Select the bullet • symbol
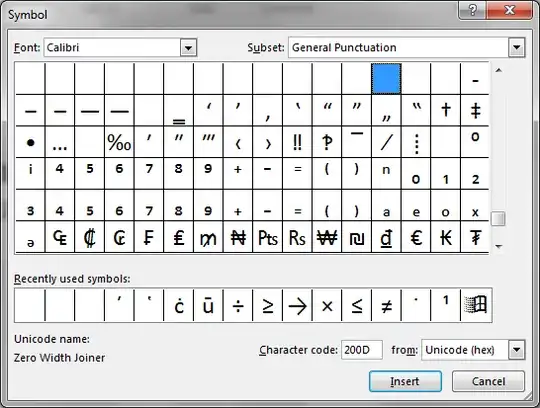 30,142
